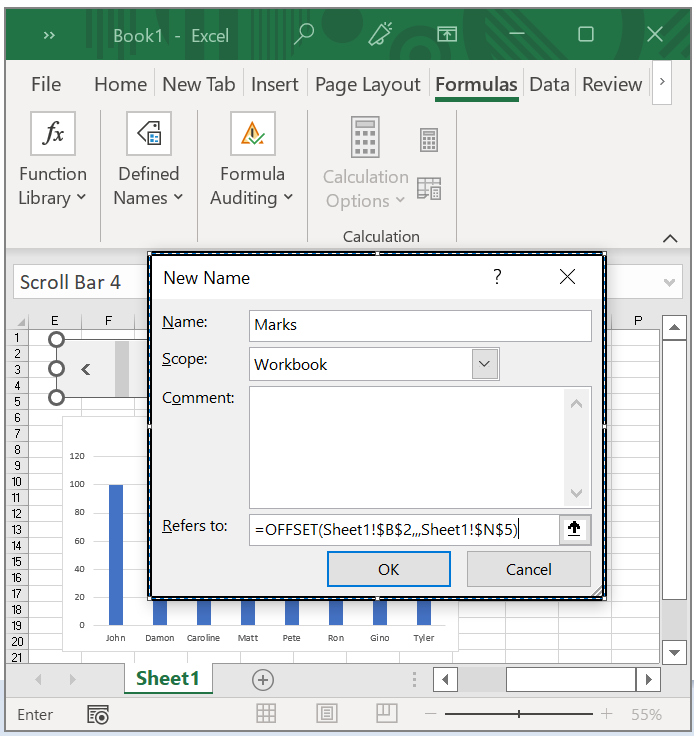Click the zoom in plus button
The width and height of the screenshot is (694, 736).
[x=606, y=714]
